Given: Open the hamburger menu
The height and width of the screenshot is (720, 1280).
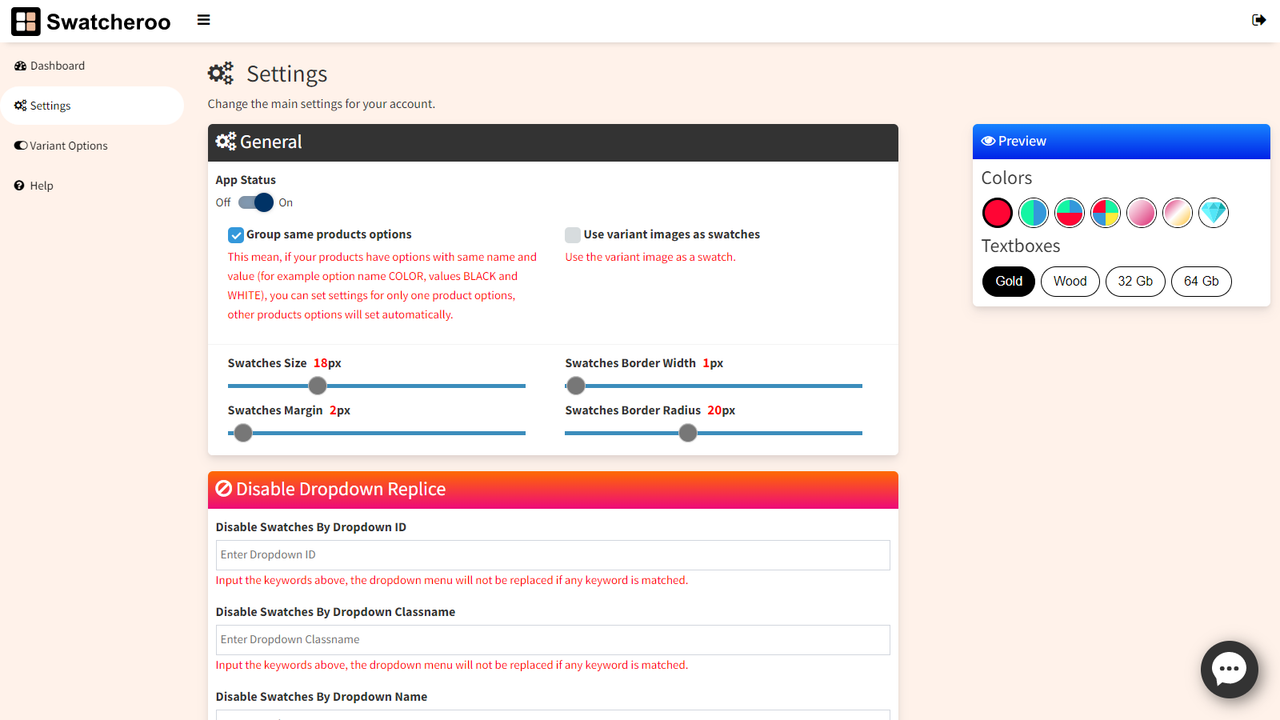Looking at the screenshot, I should coord(203,20).
